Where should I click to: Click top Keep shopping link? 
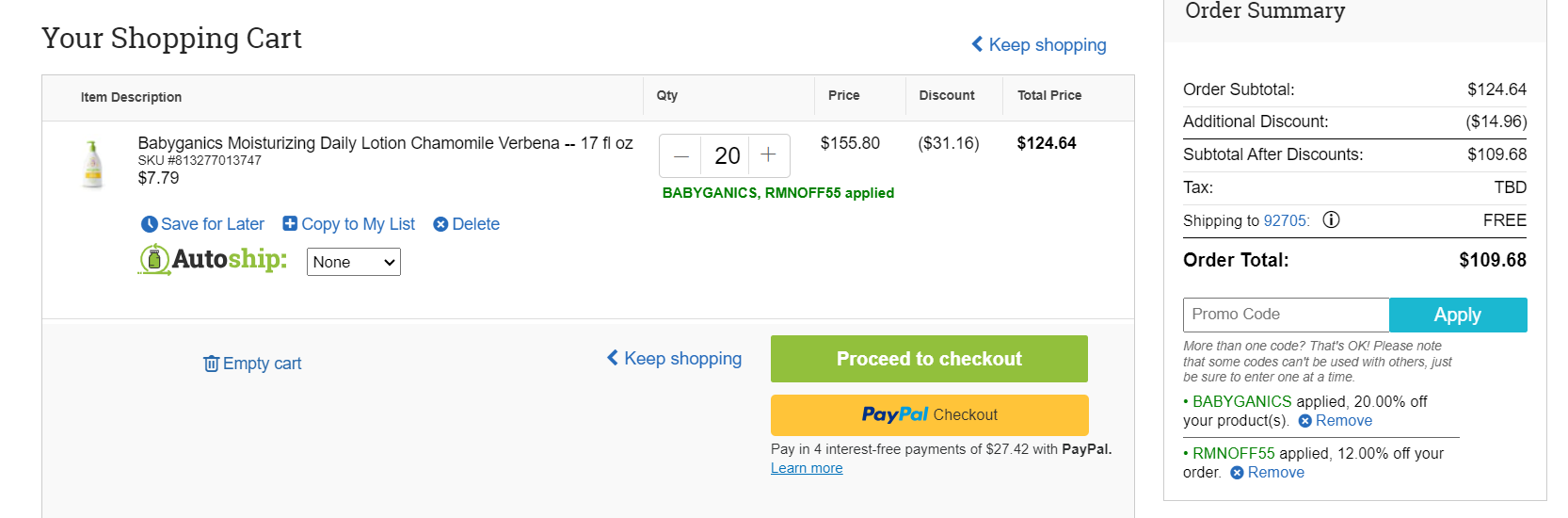click(x=1039, y=45)
